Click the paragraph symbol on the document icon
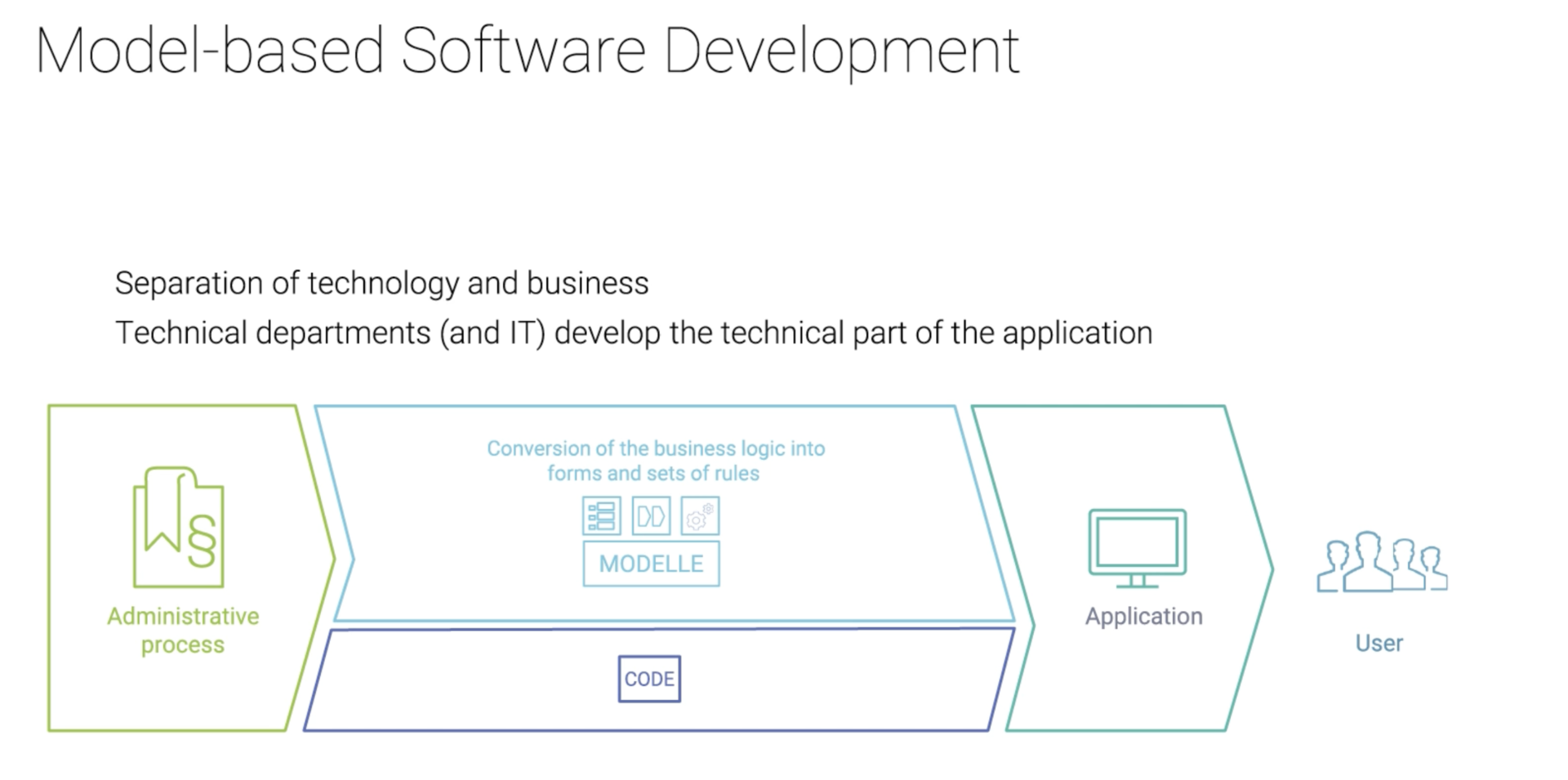The height and width of the screenshot is (780, 1568). 202,541
